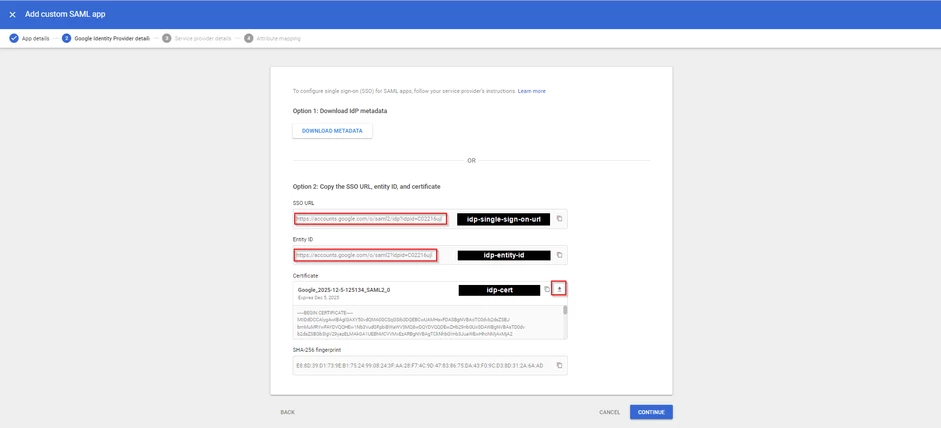941x428 pixels.
Task: Go to Google Identity Provider details step
Action: click(106, 38)
